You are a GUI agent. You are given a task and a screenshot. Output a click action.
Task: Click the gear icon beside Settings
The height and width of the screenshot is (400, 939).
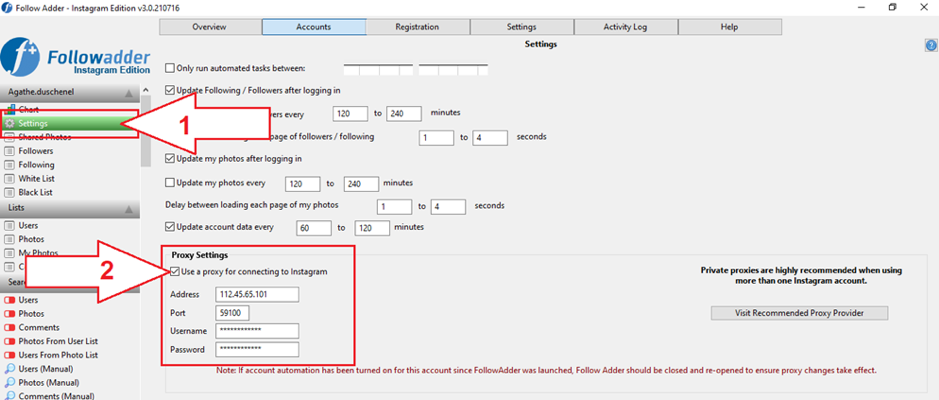point(10,123)
